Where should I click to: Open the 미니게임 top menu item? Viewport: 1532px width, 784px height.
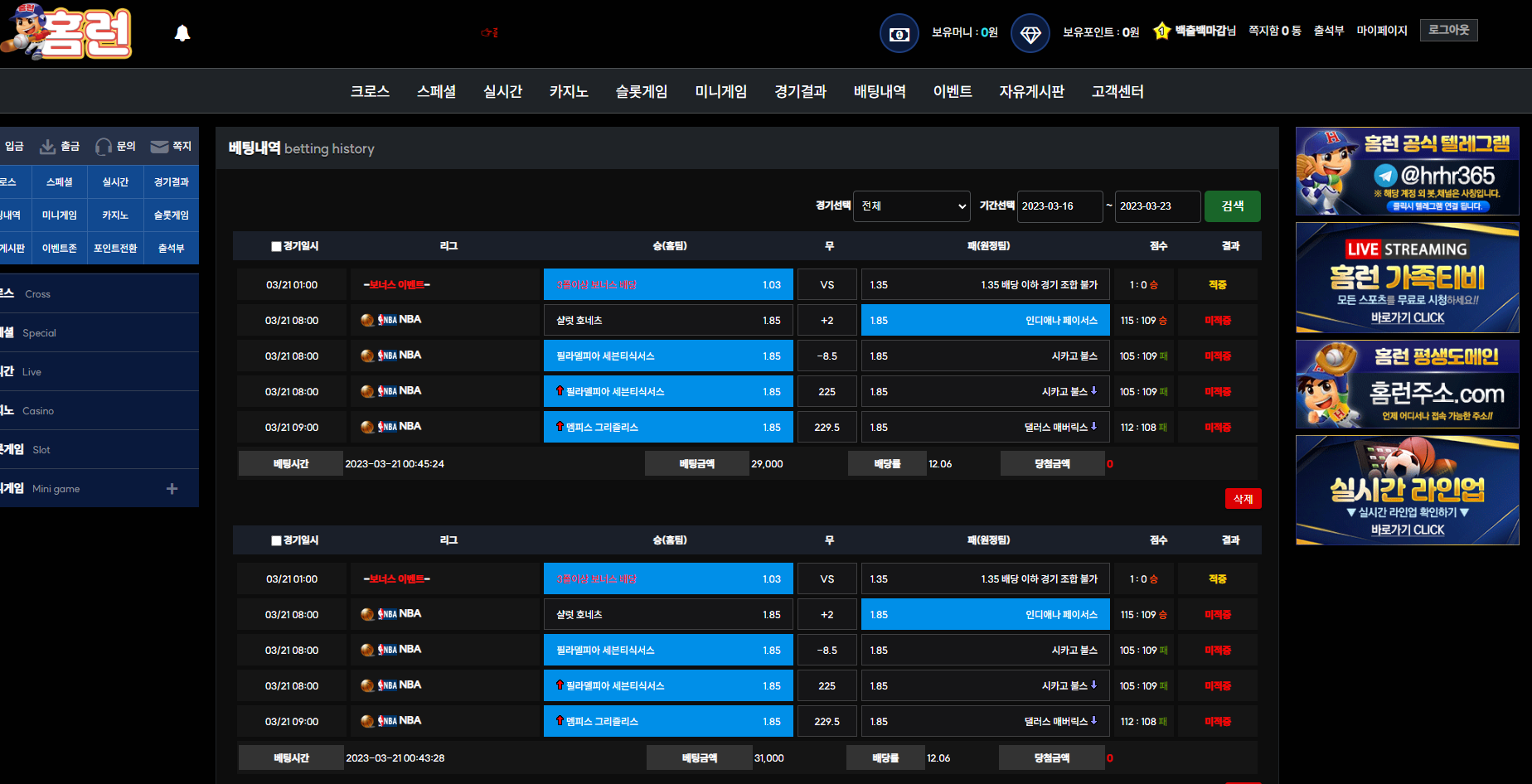(x=721, y=91)
